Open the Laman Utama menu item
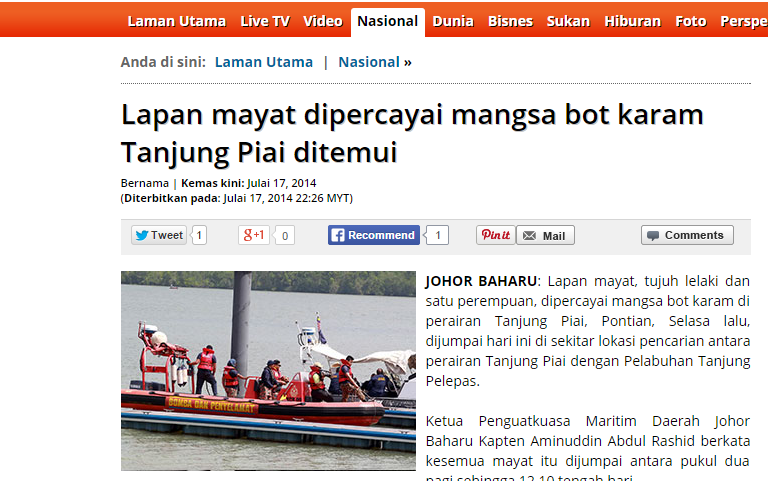This screenshot has height=481, width=768. [x=176, y=22]
